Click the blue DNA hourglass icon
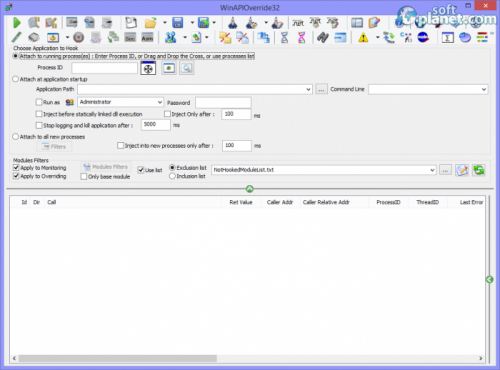The image size is (500, 370). (284, 38)
